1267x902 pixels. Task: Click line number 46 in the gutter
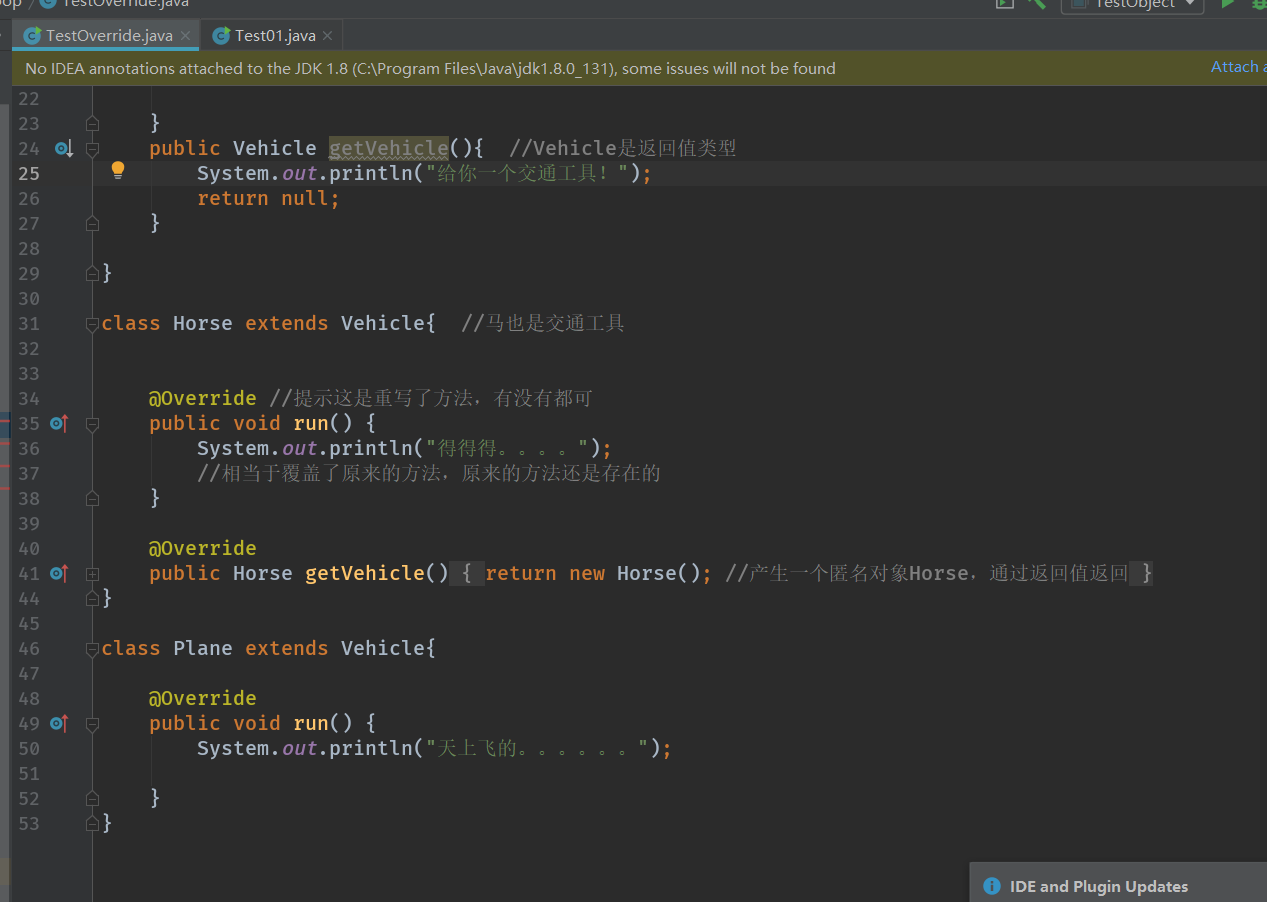pyautogui.click(x=29, y=649)
